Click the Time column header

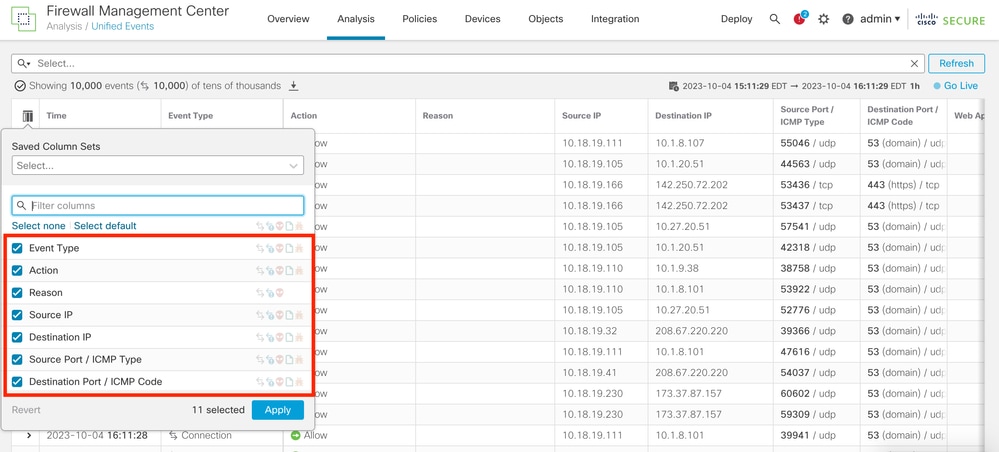56,116
